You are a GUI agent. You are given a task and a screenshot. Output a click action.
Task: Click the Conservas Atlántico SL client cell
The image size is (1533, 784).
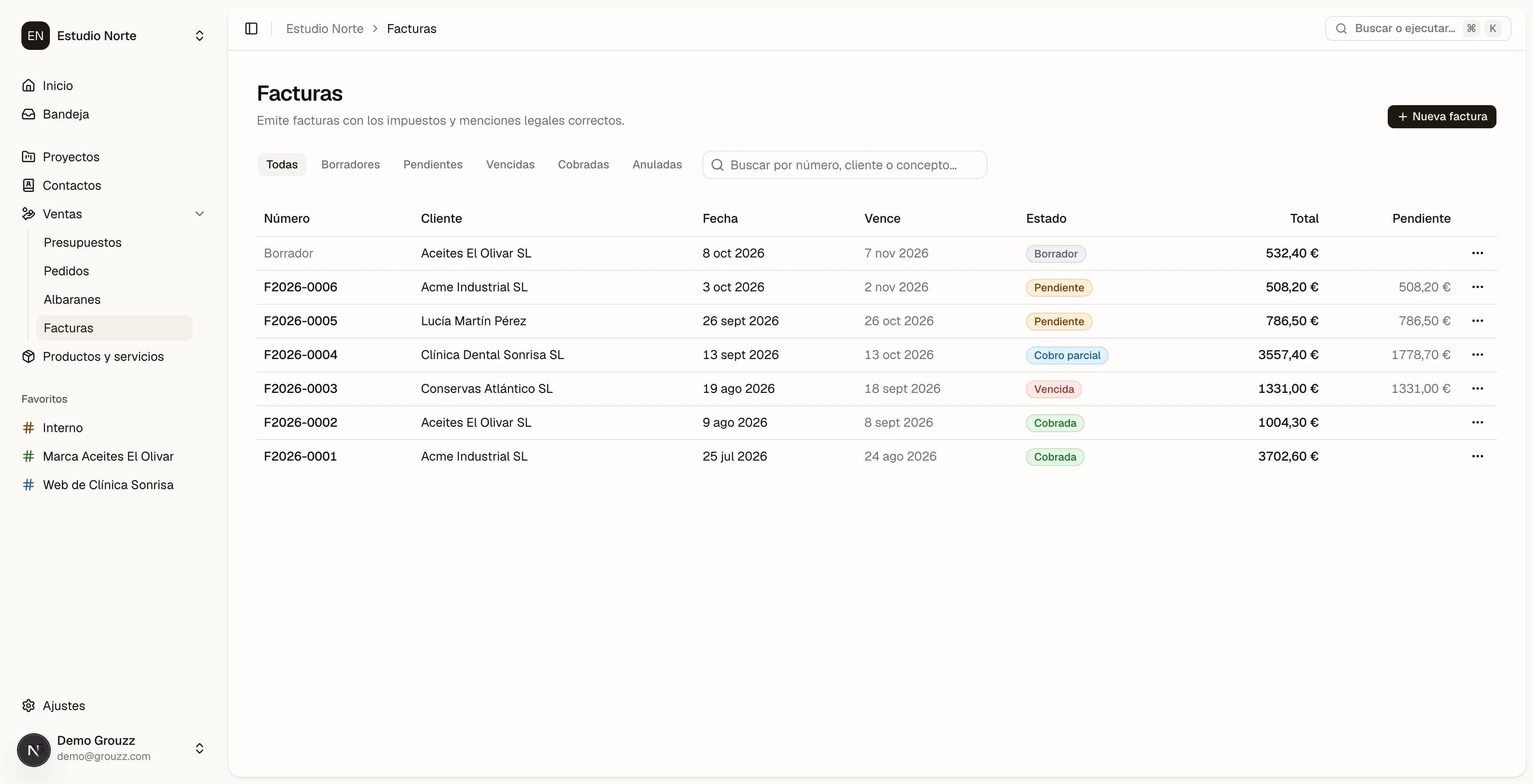pyautogui.click(x=487, y=389)
